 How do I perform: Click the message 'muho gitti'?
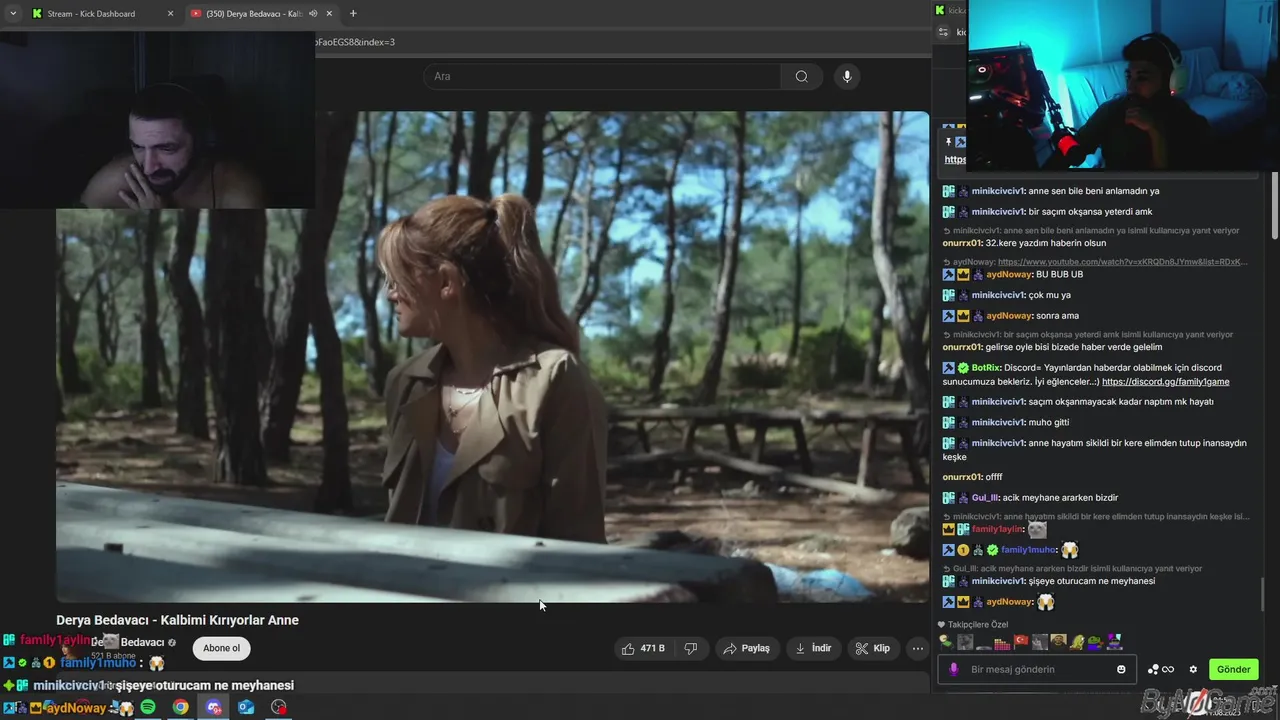click(x=1049, y=422)
